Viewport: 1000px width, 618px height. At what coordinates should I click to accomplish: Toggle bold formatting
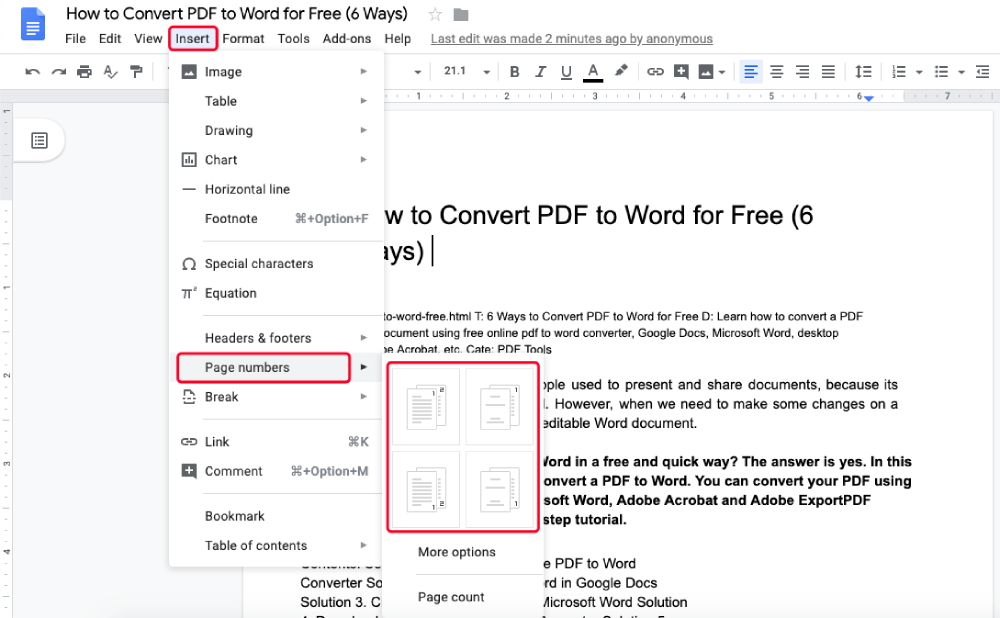(x=515, y=72)
